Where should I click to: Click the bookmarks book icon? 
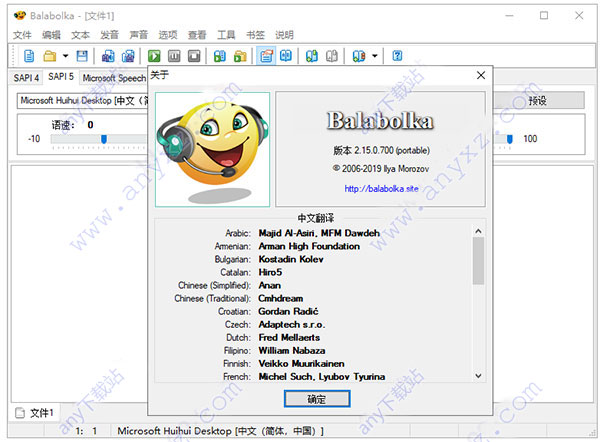click(x=359, y=56)
